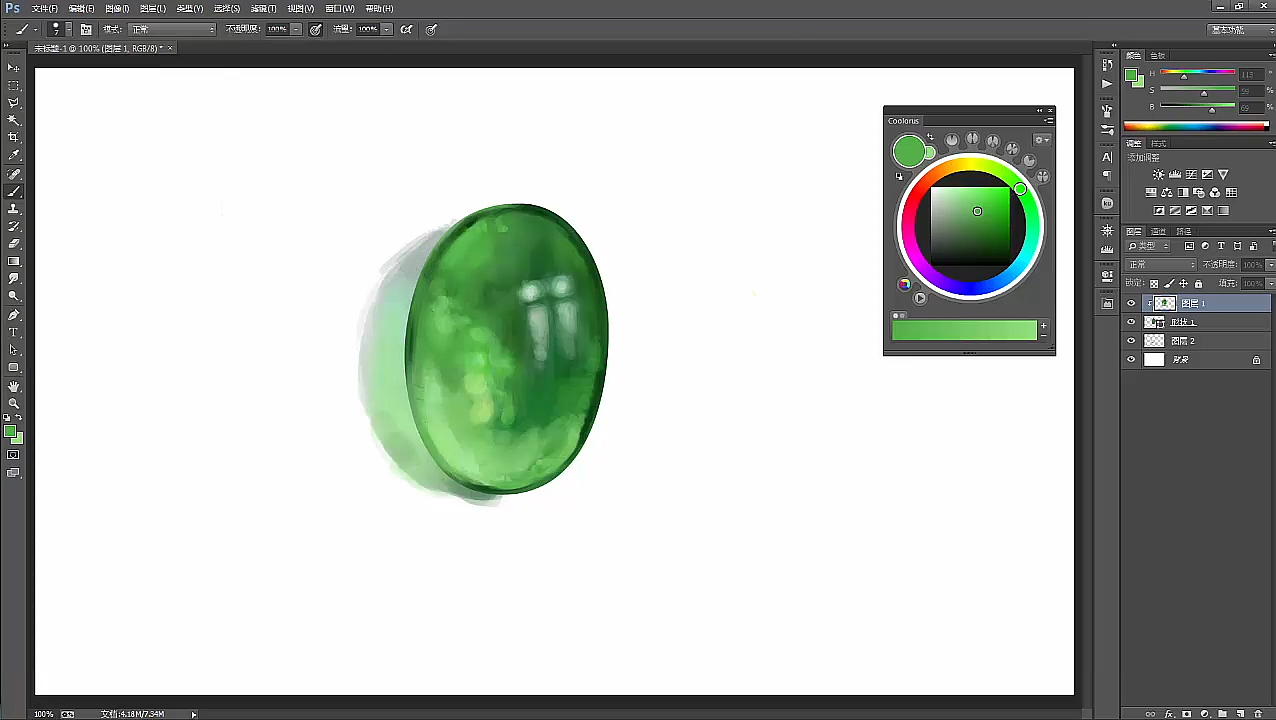This screenshot has width=1276, height=720.
Task: Toggle pressure-for-size button in options bar
Action: [431, 29]
